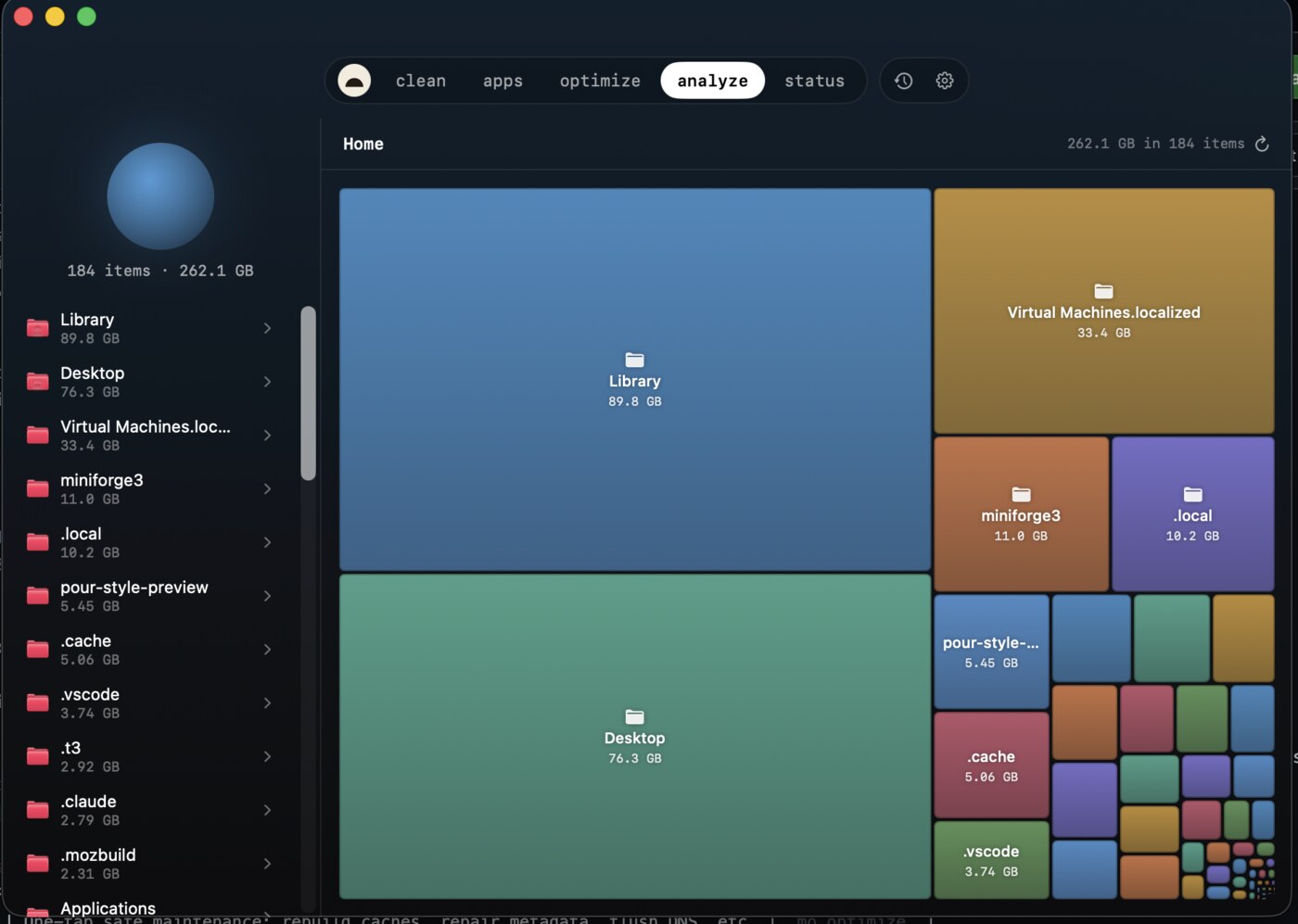Click the Library folder icon in the sidebar
Screen dimensions: 1298x924
38,327
